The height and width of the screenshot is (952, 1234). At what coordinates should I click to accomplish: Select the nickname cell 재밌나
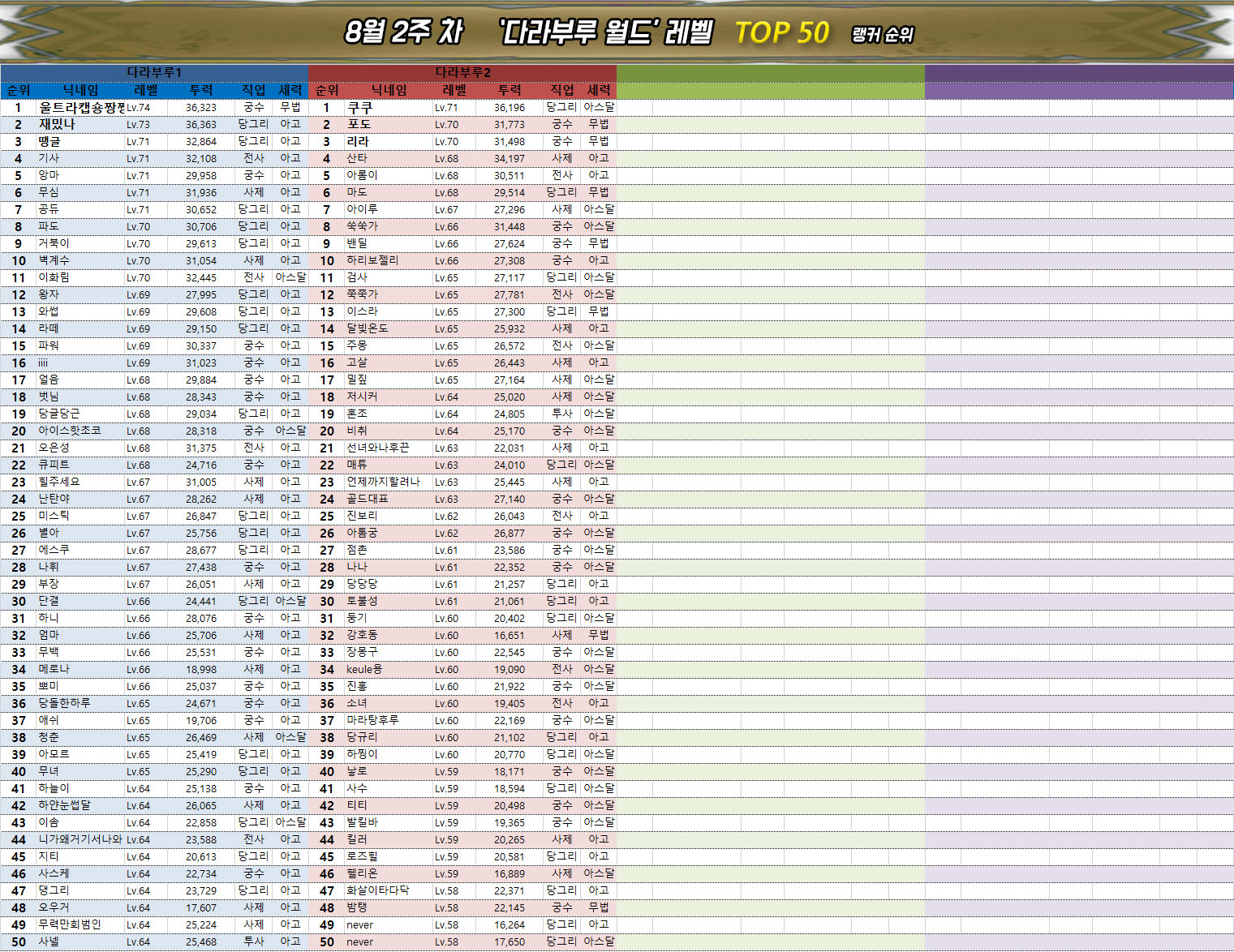[x=57, y=124]
